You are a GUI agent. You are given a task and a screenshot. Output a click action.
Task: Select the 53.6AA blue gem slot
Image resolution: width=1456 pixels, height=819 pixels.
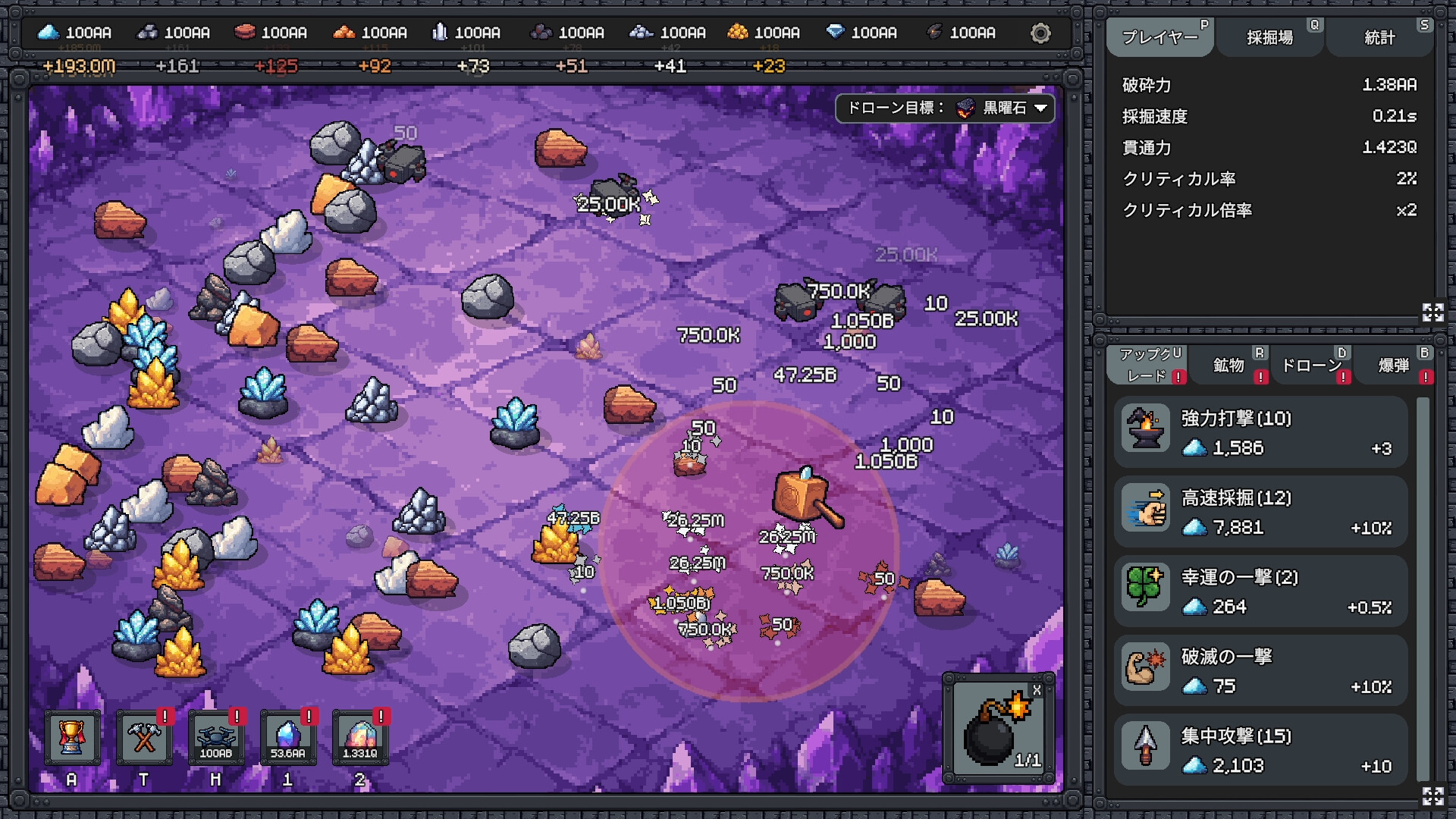coord(288,736)
